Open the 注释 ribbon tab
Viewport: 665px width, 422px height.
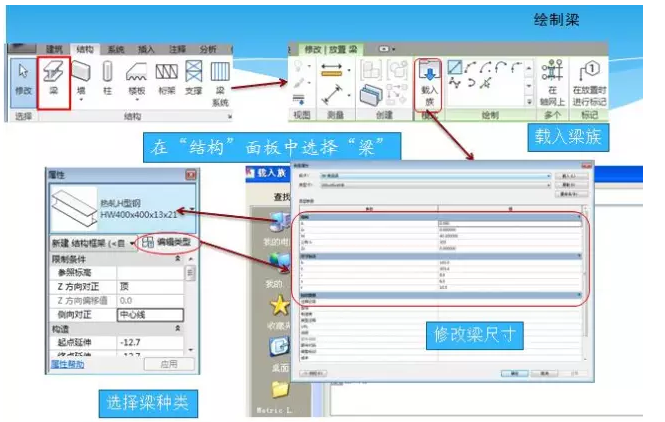(177, 48)
